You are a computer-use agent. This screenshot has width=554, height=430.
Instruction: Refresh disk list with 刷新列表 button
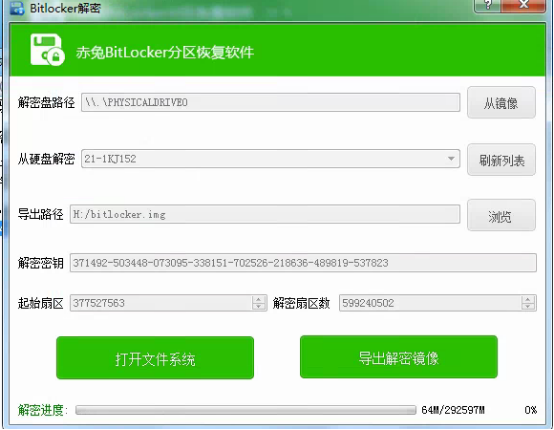tap(501, 160)
